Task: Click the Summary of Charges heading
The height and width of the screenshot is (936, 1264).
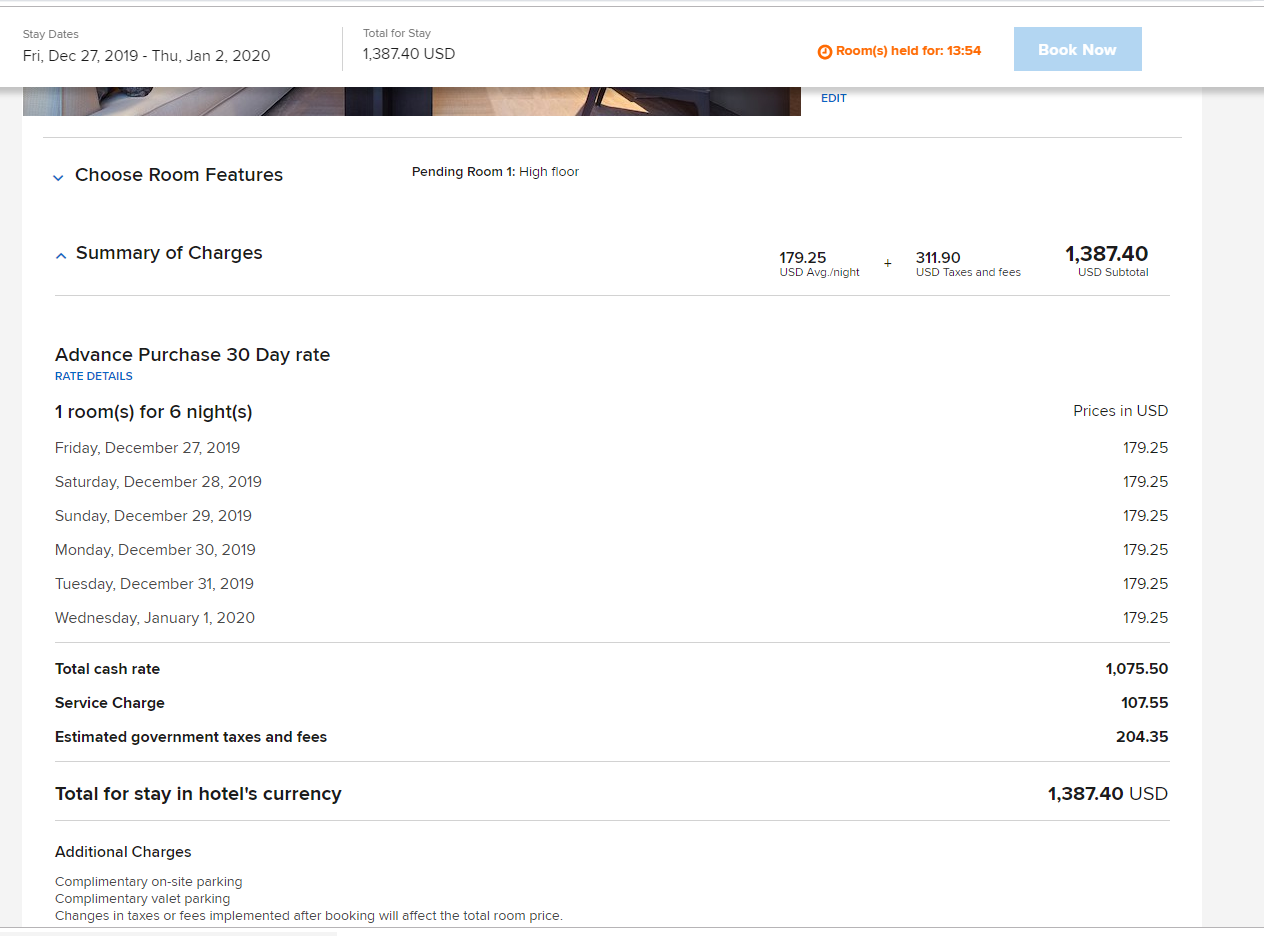Action: coord(169,253)
